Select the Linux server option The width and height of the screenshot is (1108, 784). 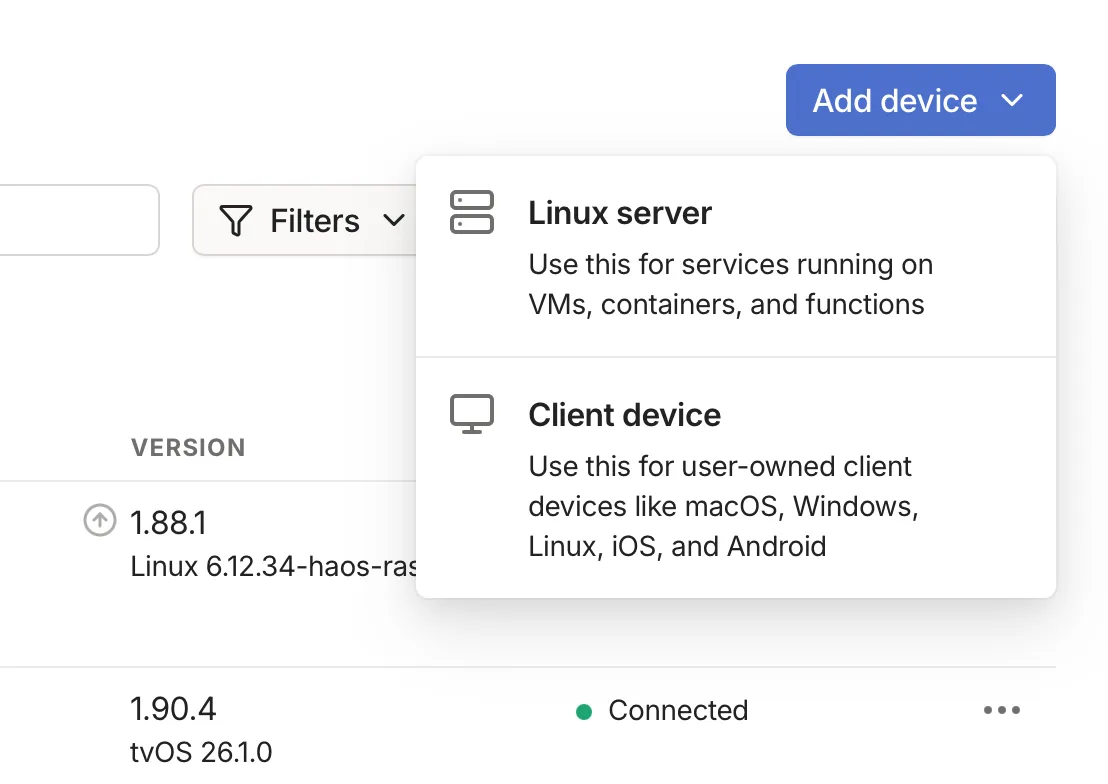[x=620, y=213]
